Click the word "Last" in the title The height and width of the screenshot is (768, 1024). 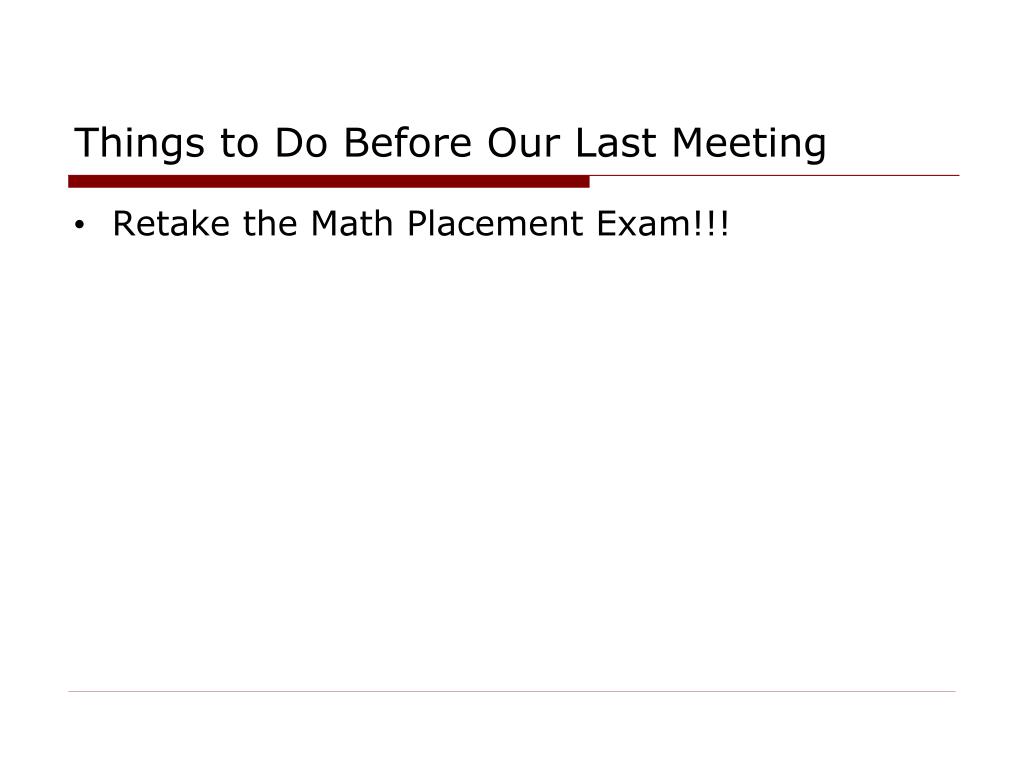[615, 142]
